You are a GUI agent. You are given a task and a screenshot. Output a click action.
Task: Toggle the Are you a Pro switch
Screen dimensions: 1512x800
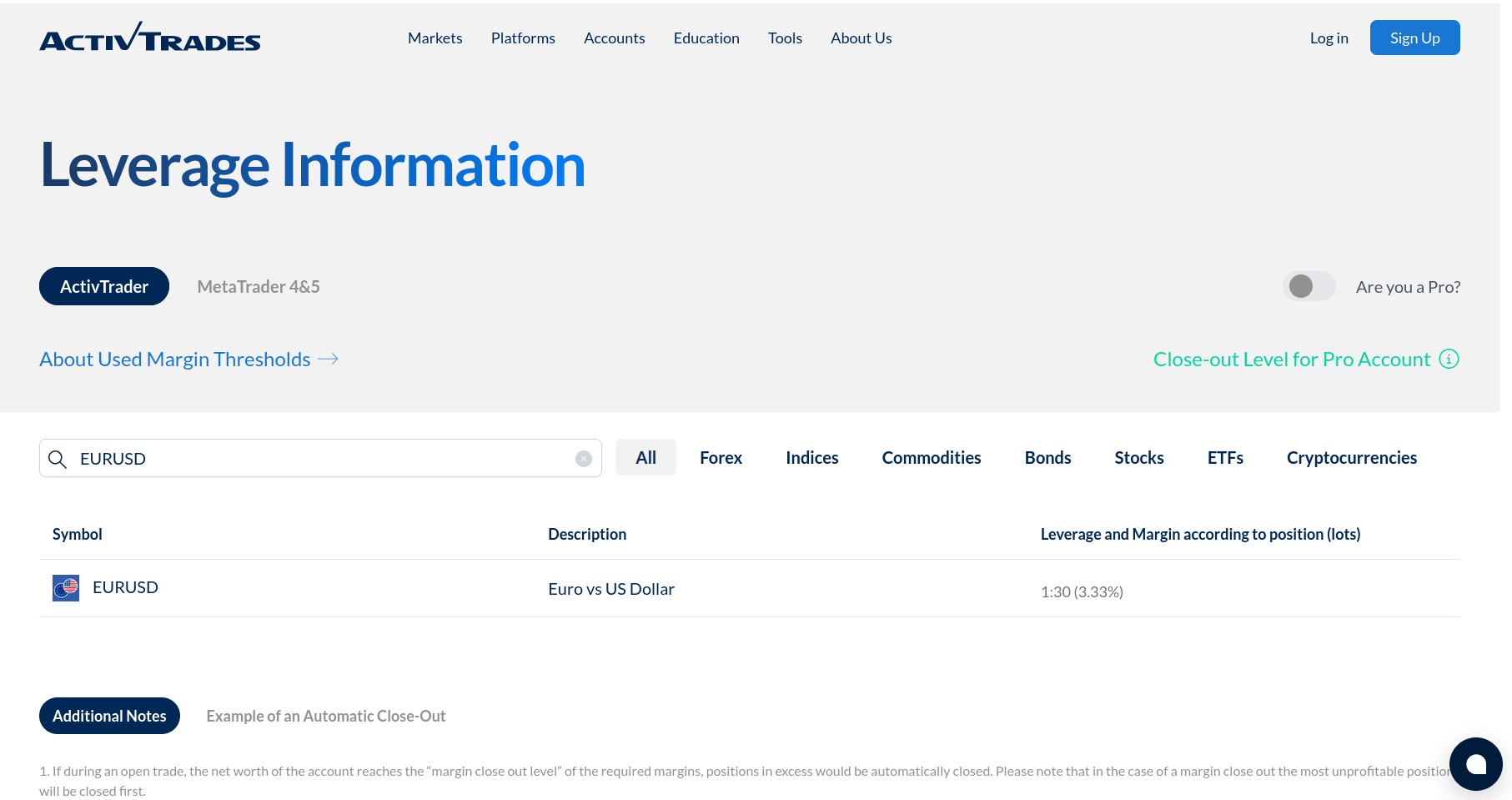1309,286
